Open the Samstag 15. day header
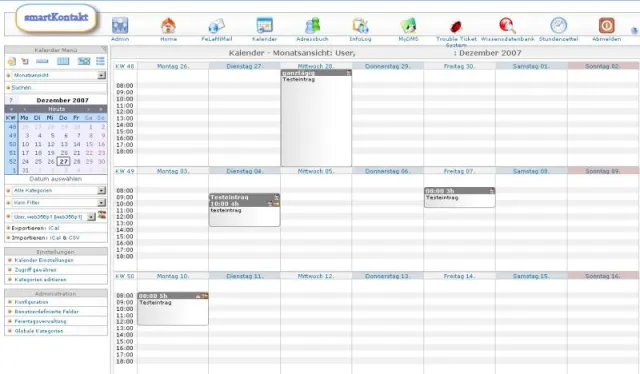 point(531,276)
